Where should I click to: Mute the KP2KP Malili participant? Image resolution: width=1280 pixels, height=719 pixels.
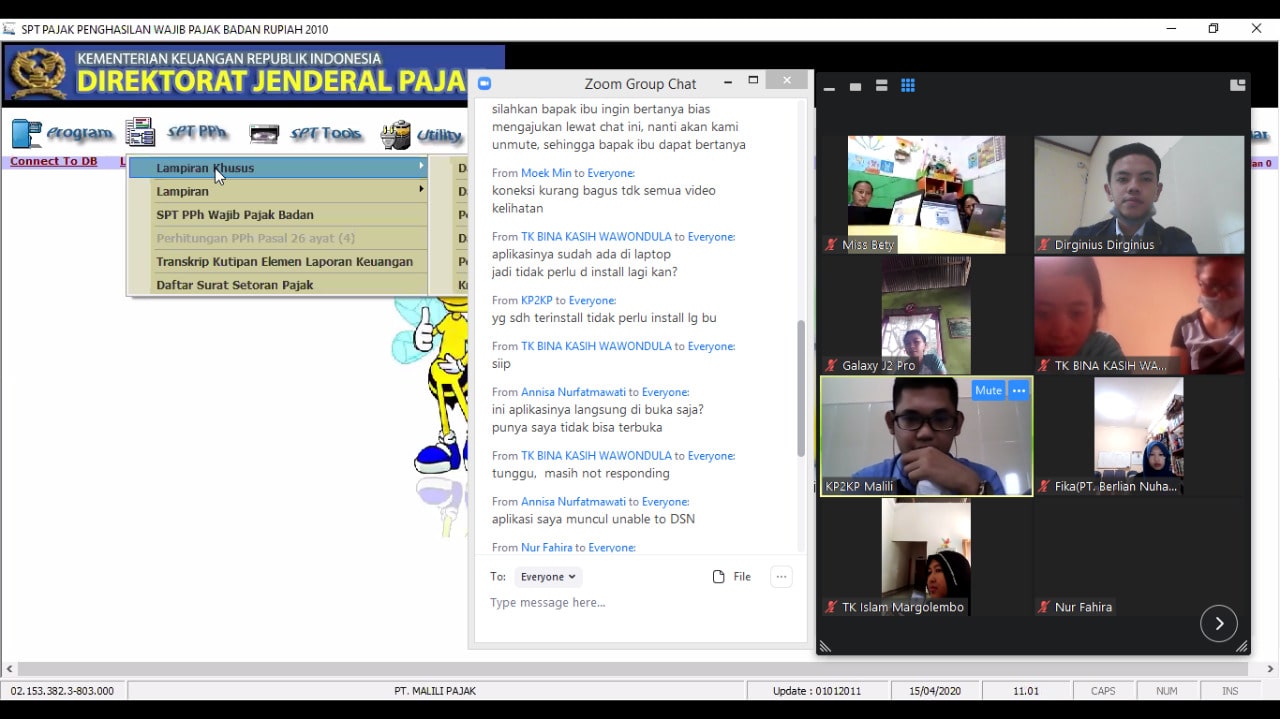(988, 391)
